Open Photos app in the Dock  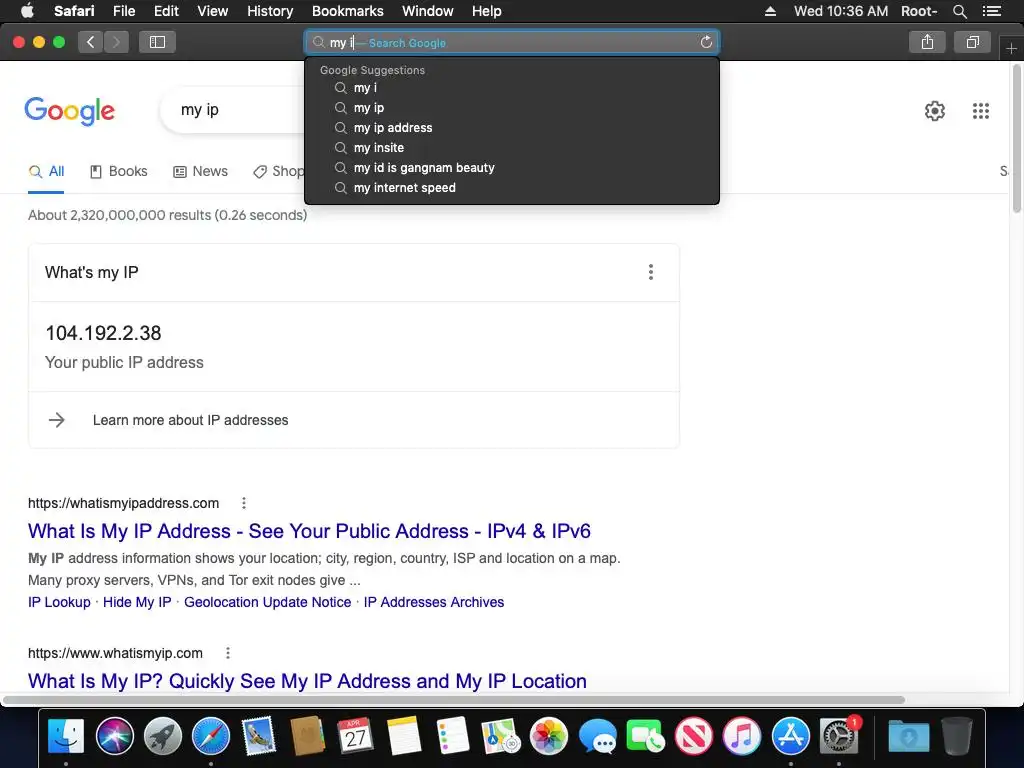pyautogui.click(x=549, y=736)
